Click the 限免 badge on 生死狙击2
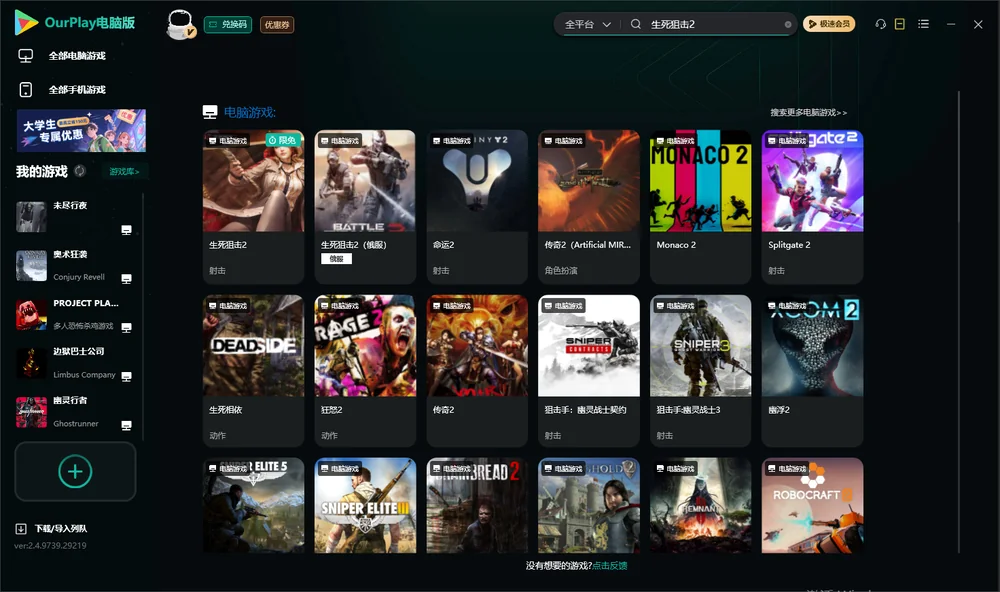Screen dimensions: 1000x592 [283, 140]
